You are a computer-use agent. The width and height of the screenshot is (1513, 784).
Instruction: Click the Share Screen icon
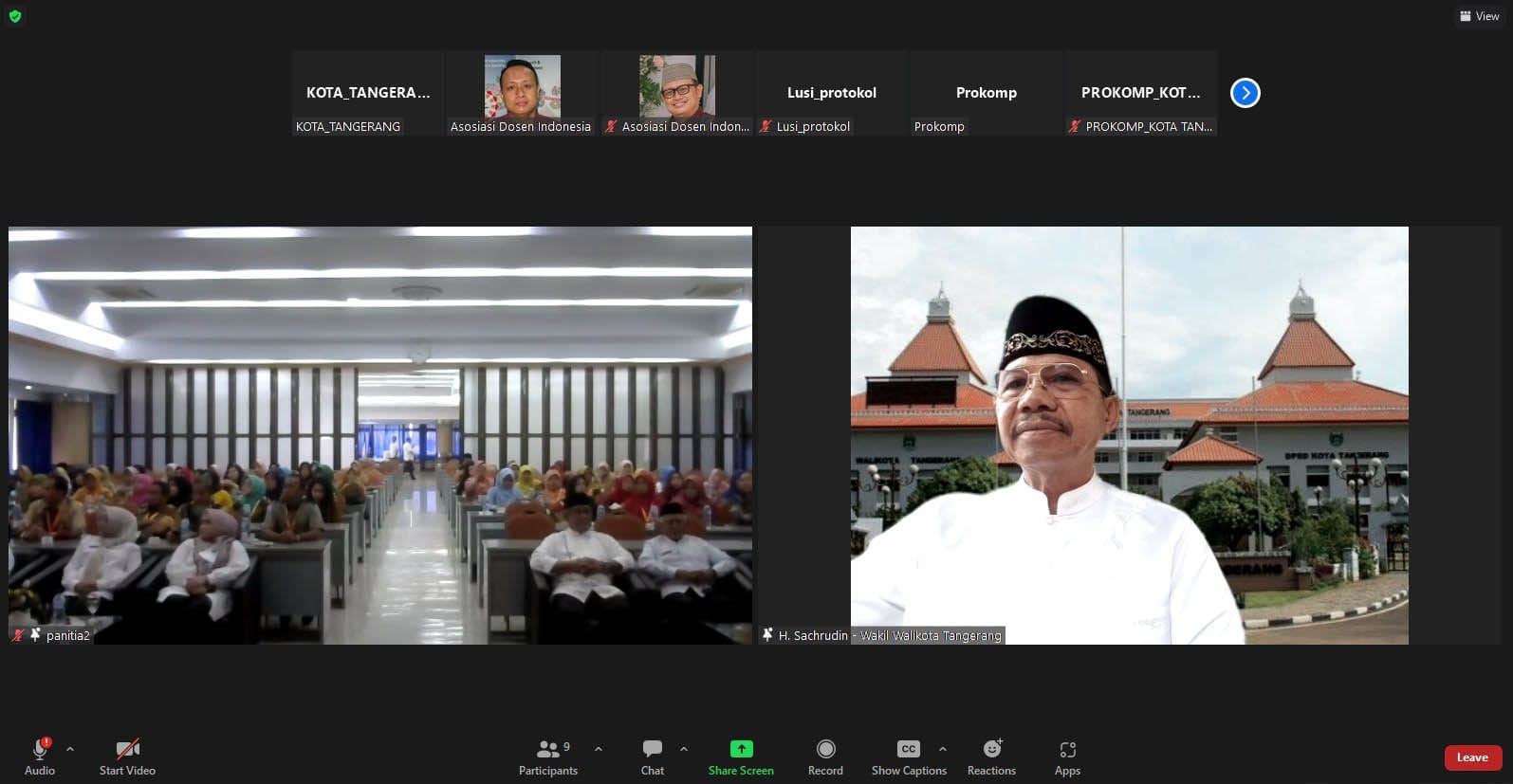pos(741,749)
